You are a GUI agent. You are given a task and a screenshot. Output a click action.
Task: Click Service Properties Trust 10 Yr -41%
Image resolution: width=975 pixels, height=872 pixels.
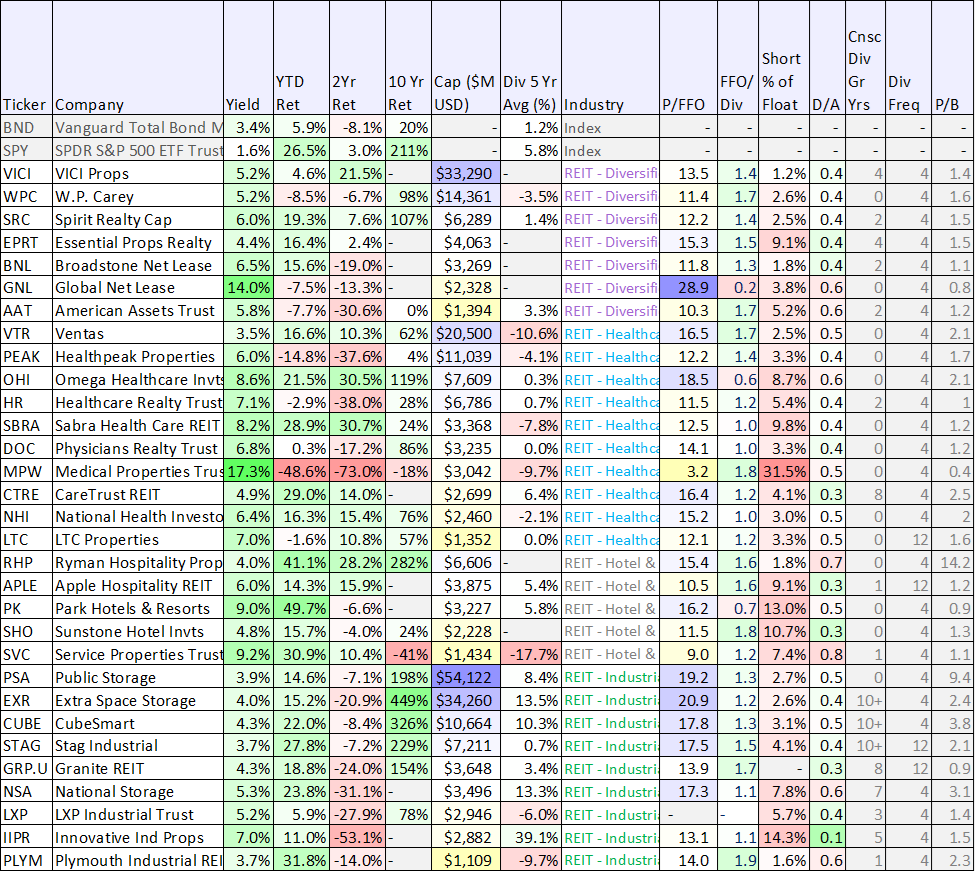tap(408, 655)
